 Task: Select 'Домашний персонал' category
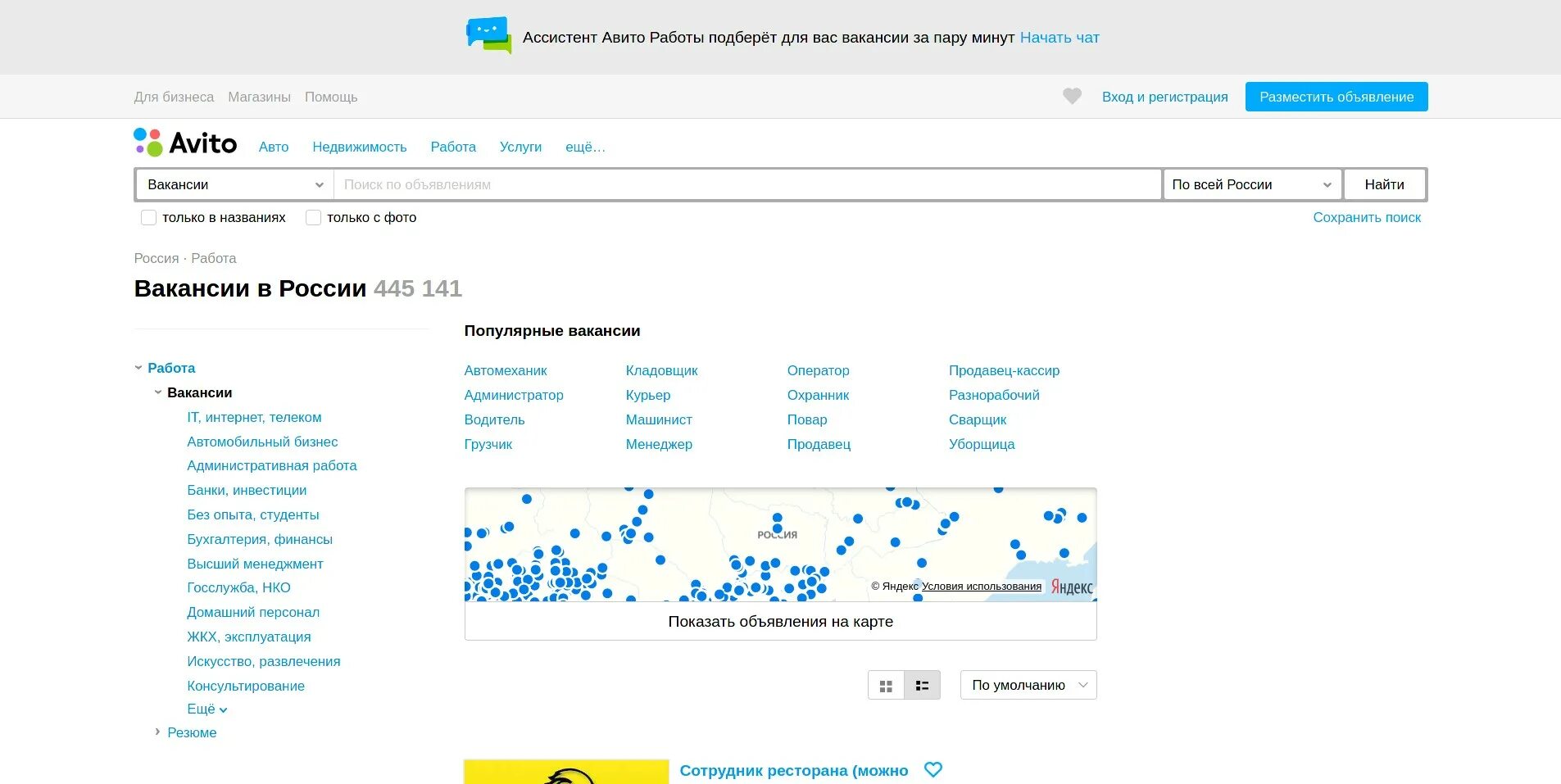pos(253,613)
